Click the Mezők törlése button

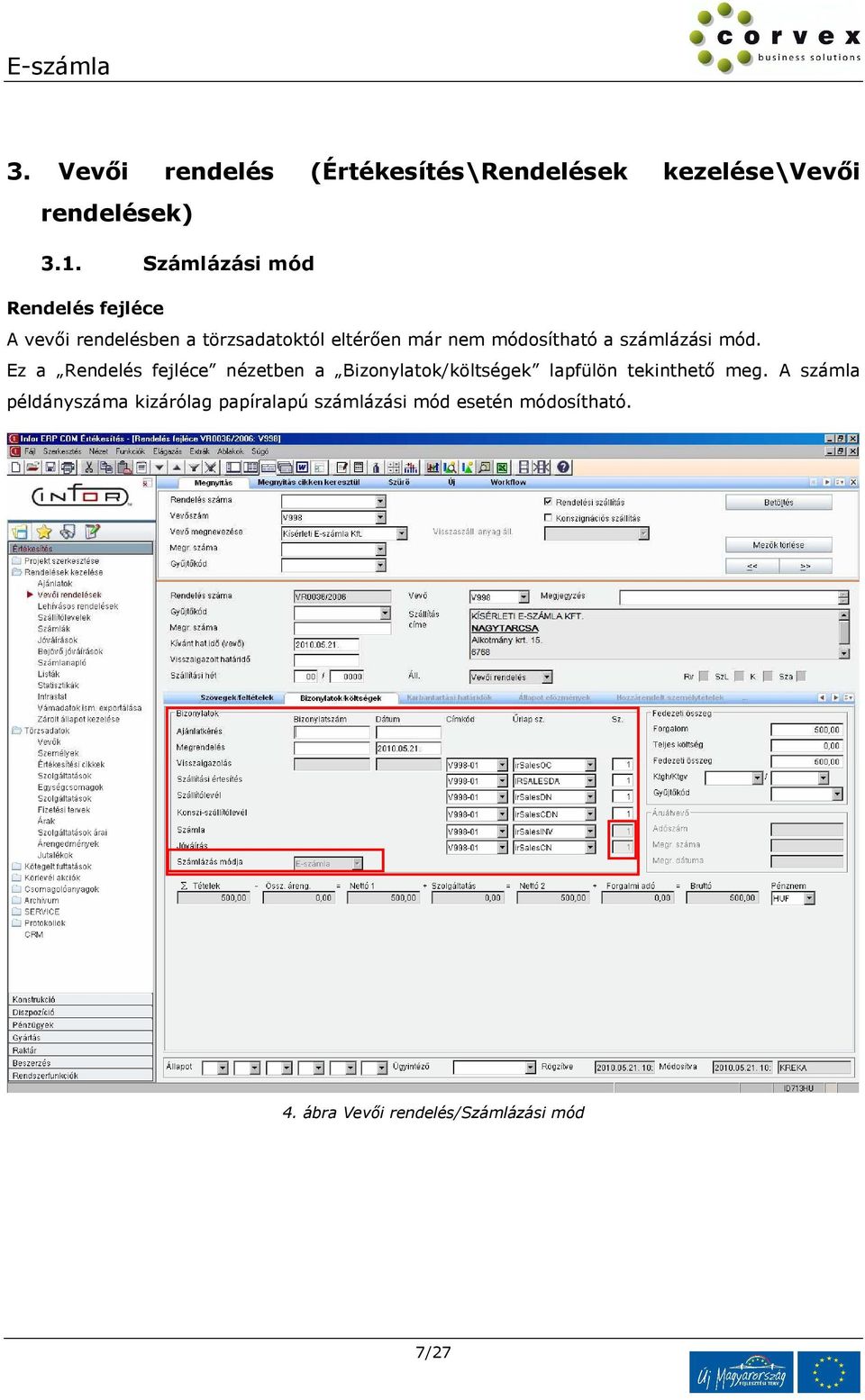click(778, 545)
